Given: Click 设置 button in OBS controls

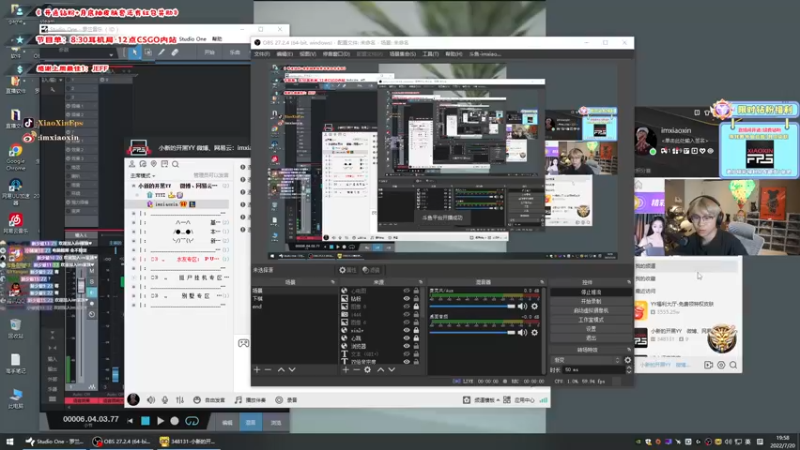Looking at the screenshot, I should (x=591, y=329).
